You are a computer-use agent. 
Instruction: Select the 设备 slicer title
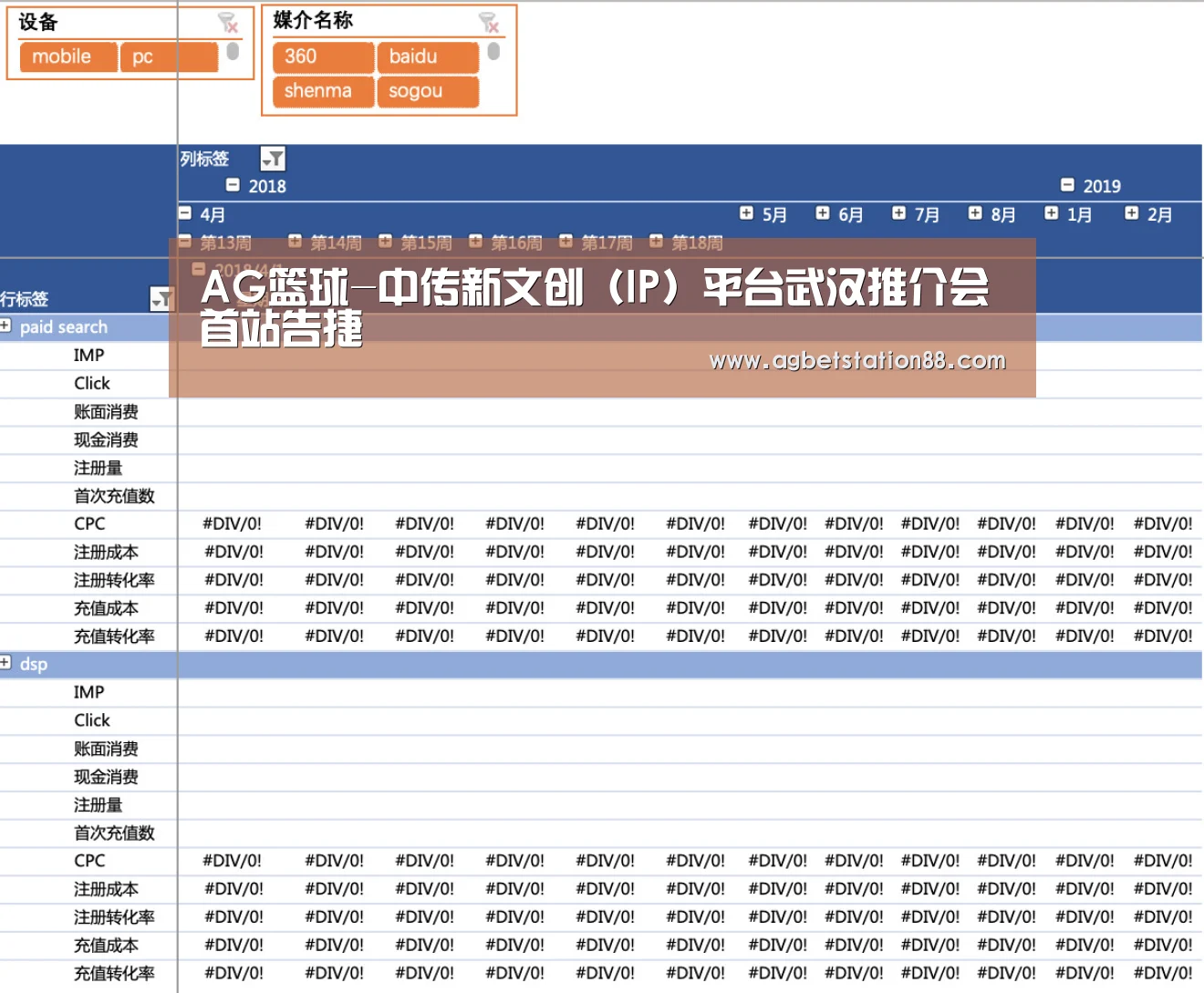click(38, 22)
